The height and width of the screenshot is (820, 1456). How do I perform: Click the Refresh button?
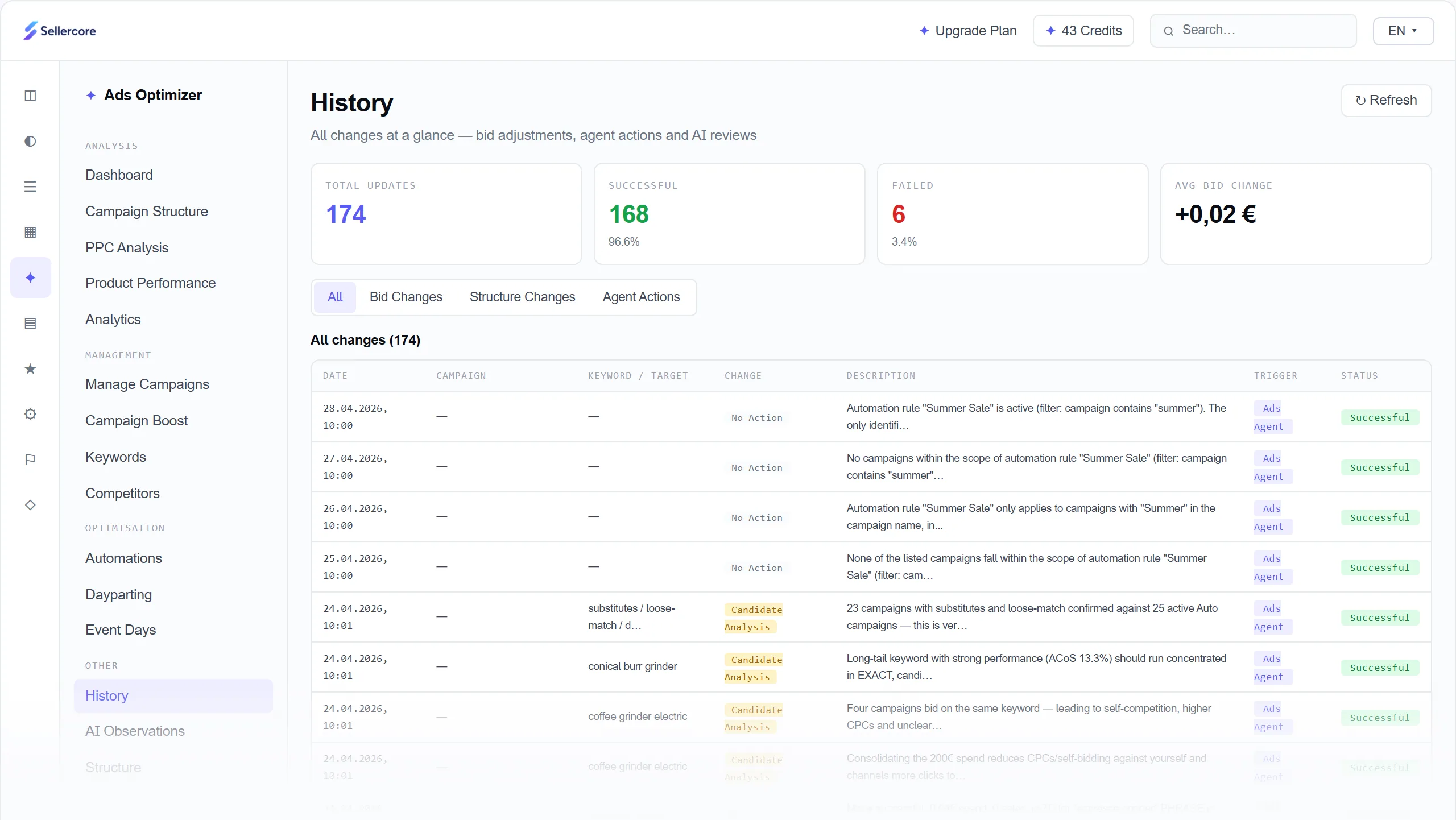[x=1386, y=101]
